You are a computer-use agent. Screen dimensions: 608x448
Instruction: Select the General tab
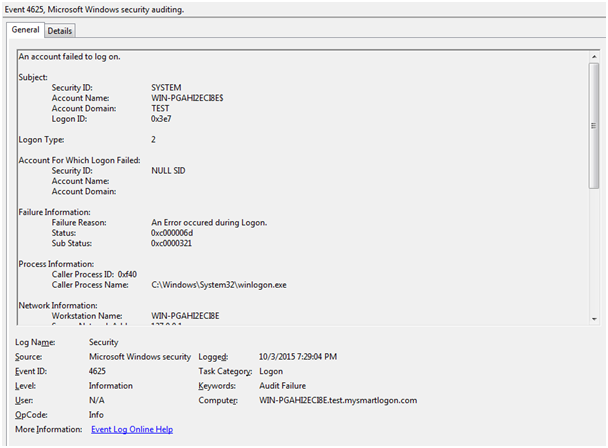tap(25, 30)
